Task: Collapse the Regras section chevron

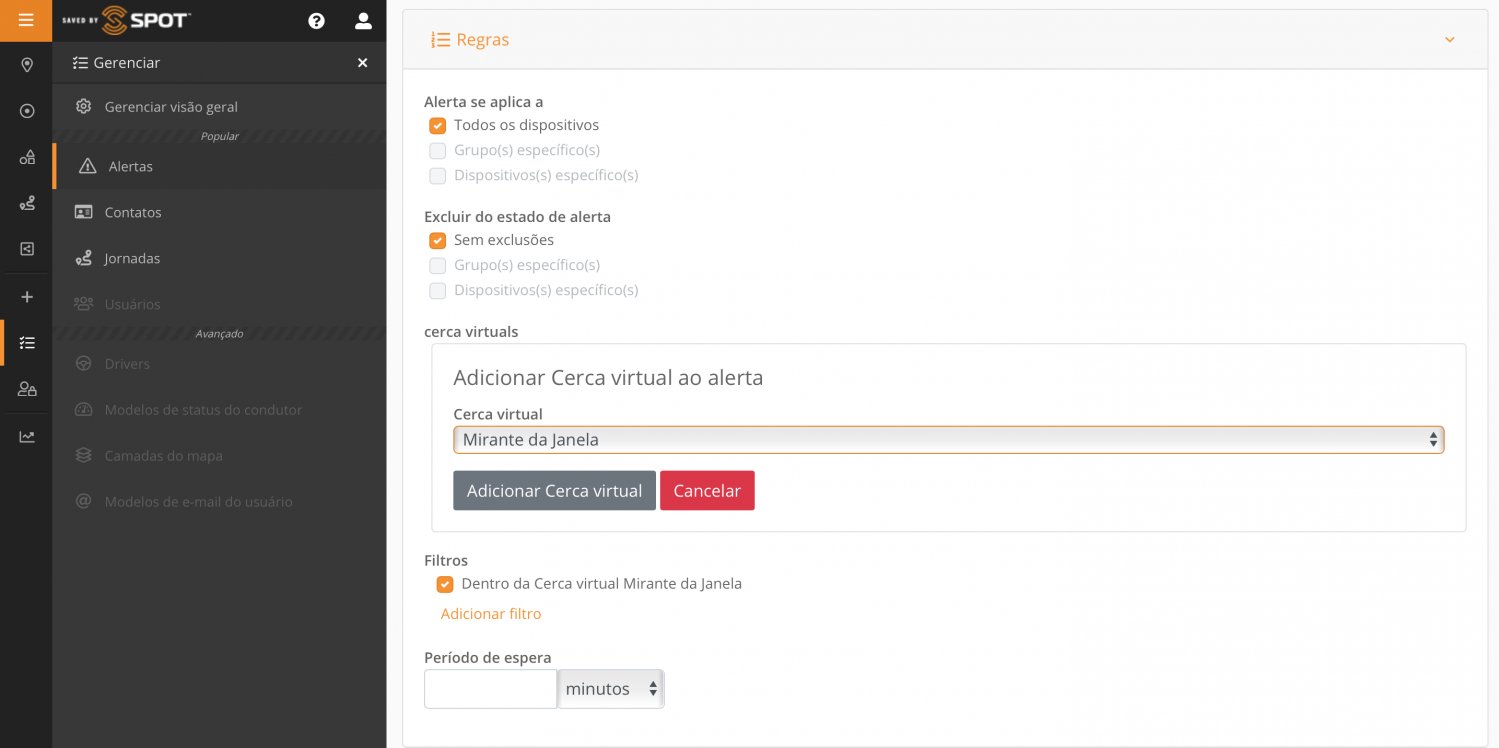Action: (1449, 40)
